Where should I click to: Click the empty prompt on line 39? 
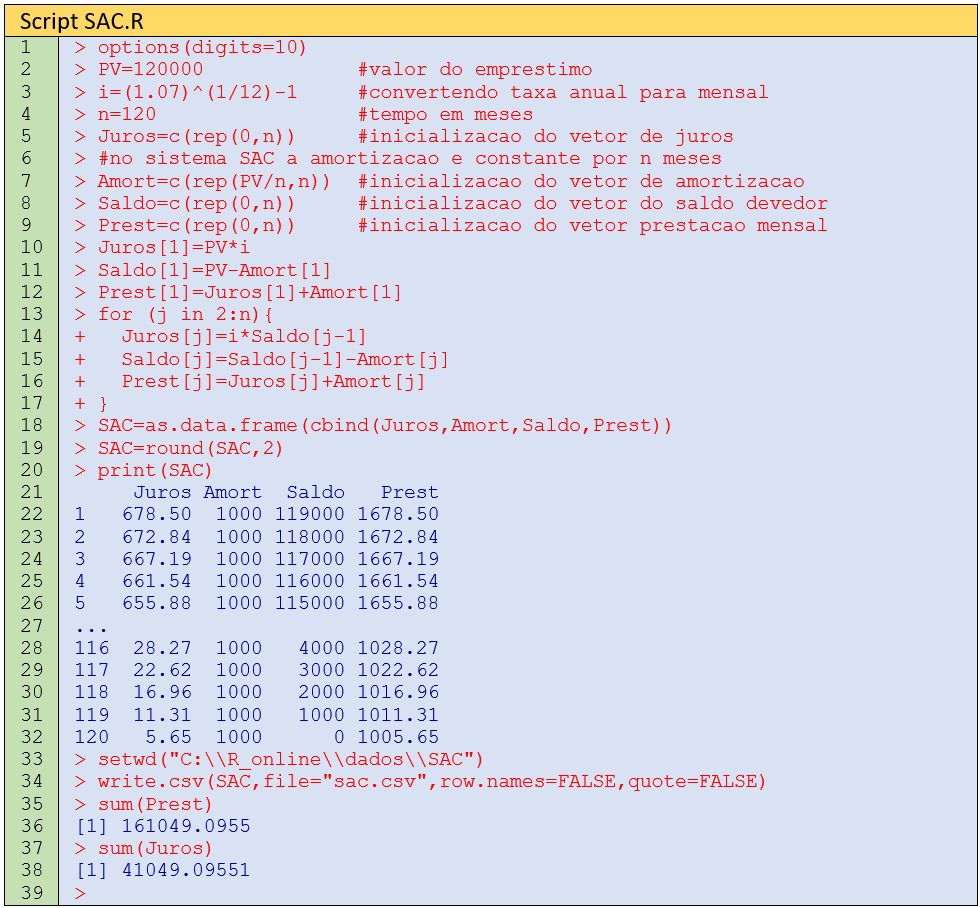point(80,893)
